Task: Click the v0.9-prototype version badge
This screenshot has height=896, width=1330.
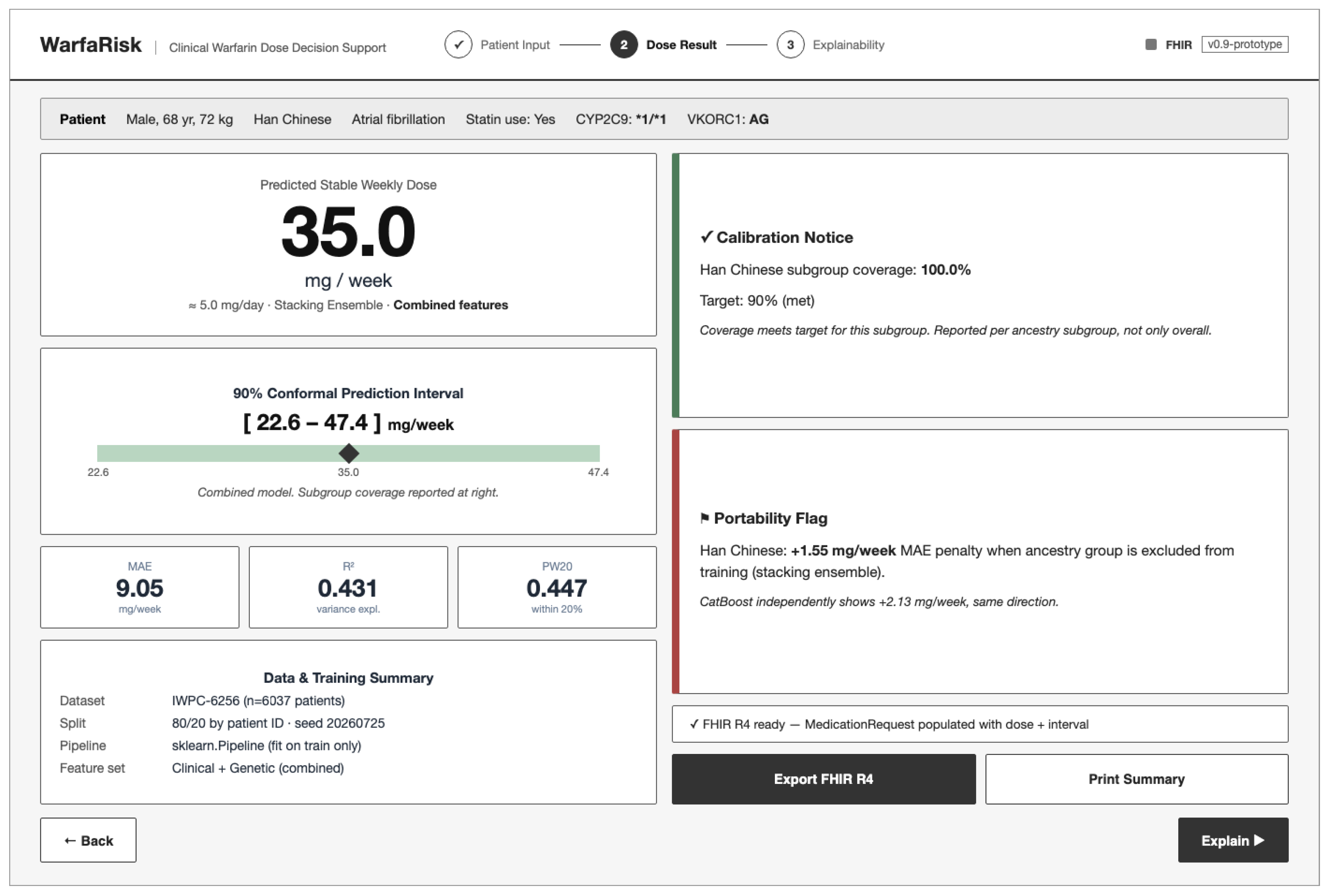Action: click(x=1244, y=44)
